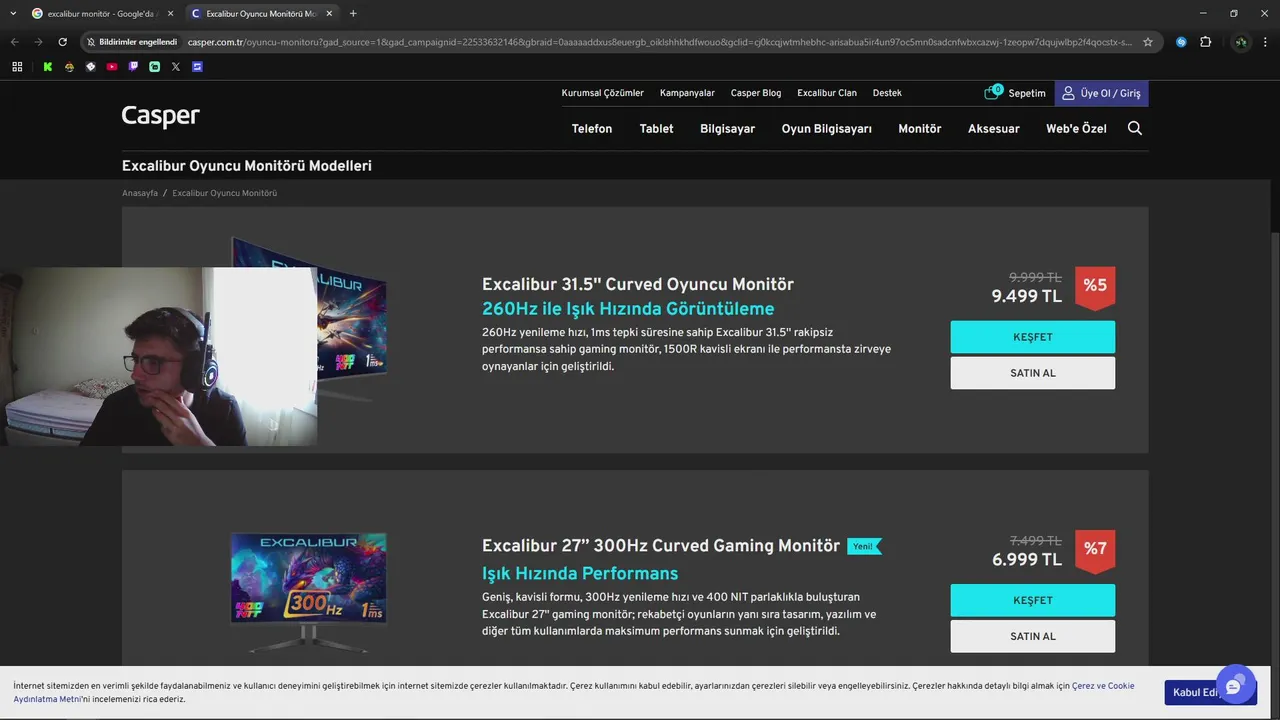Click the 9.499 TL price
The height and width of the screenshot is (720, 1280).
click(x=1027, y=297)
